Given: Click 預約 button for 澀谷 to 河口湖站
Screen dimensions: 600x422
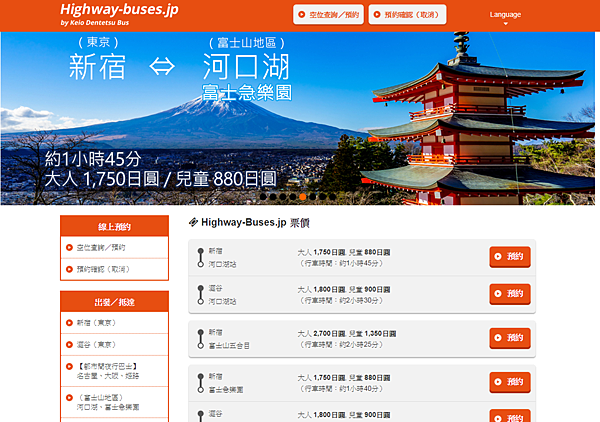Looking at the screenshot, I should point(510,294).
